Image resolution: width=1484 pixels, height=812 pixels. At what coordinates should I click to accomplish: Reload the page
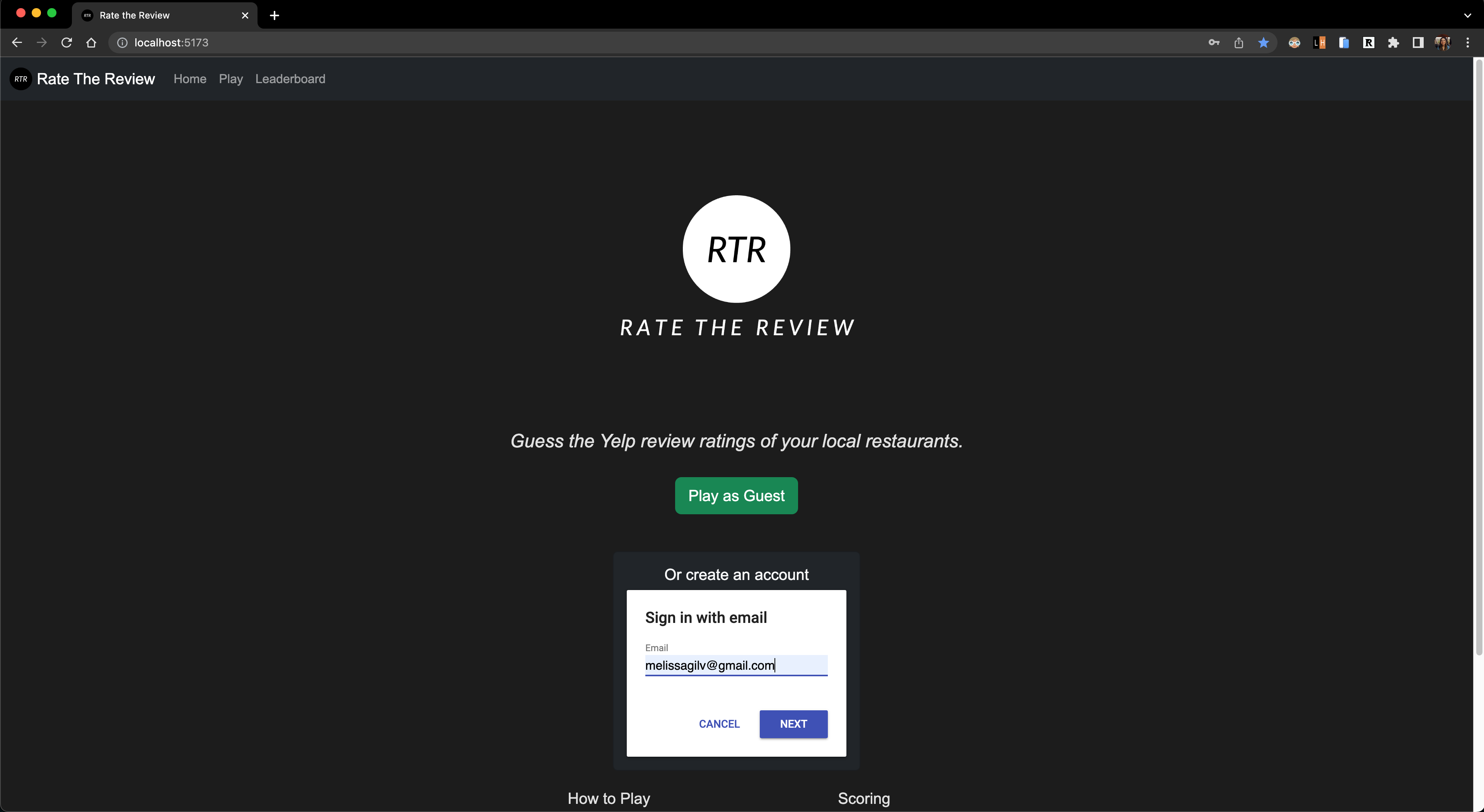click(x=66, y=42)
